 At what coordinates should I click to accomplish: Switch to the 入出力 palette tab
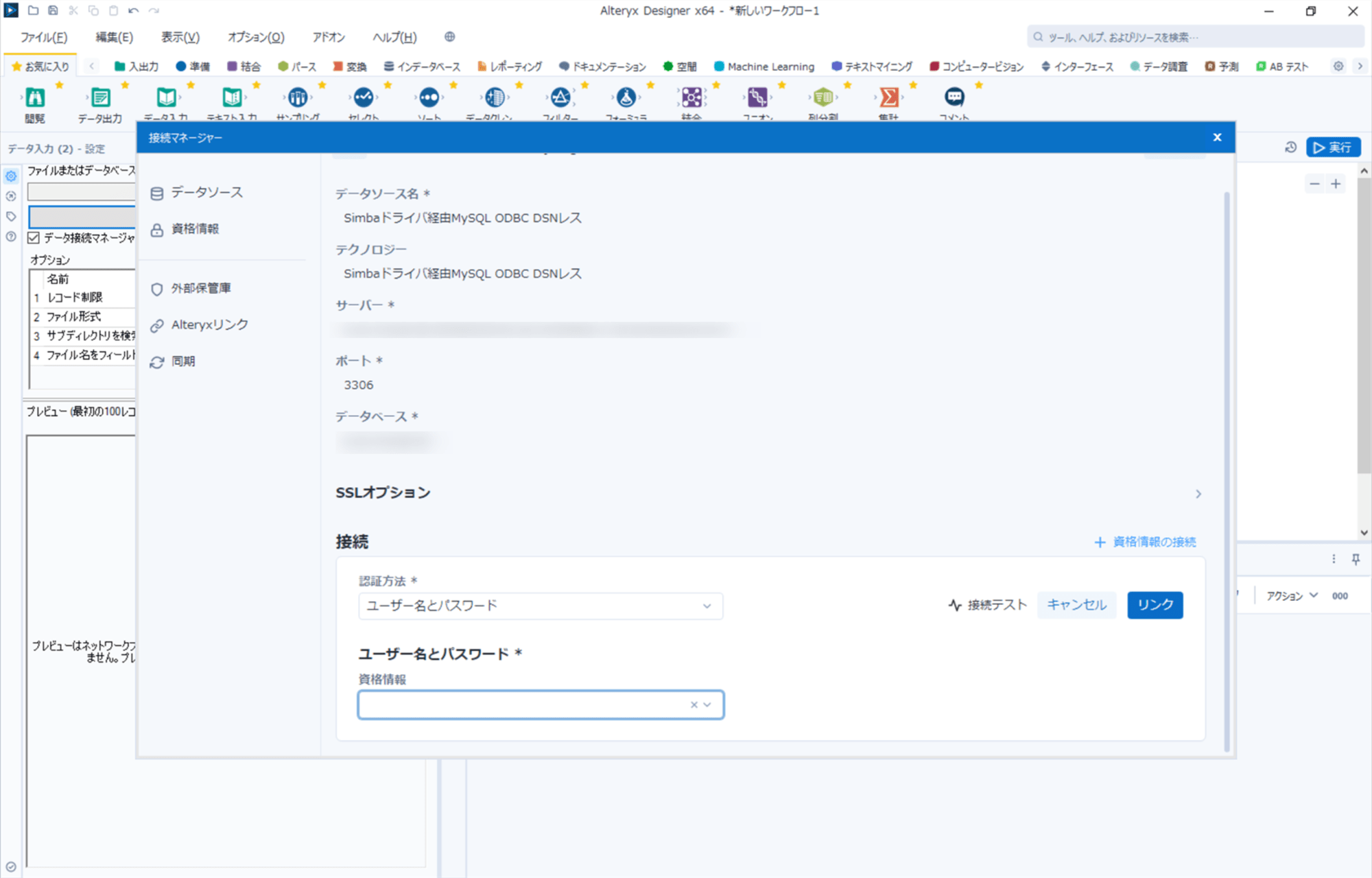(137, 67)
